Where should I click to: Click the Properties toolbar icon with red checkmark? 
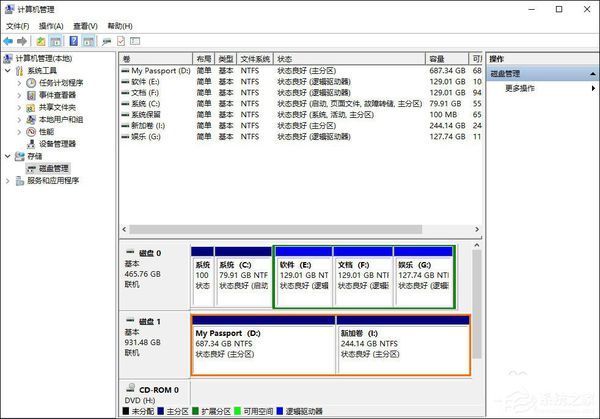[121, 41]
